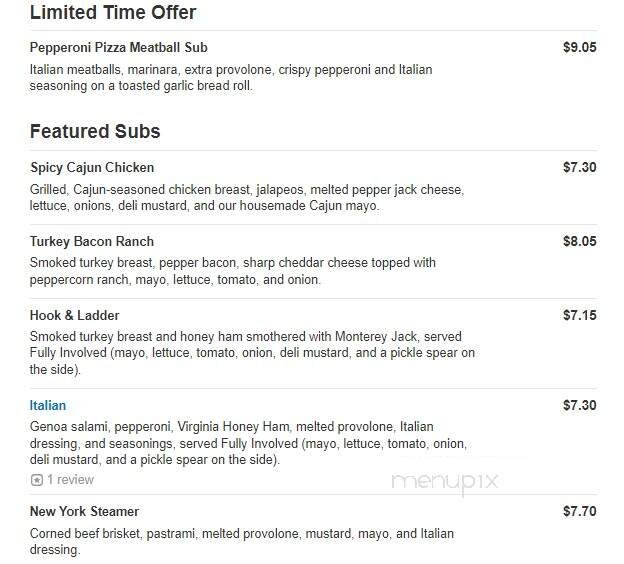
Task: Click the Italian sub's $7.30 price
Action: pyautogui.click(x=579, y=405)
